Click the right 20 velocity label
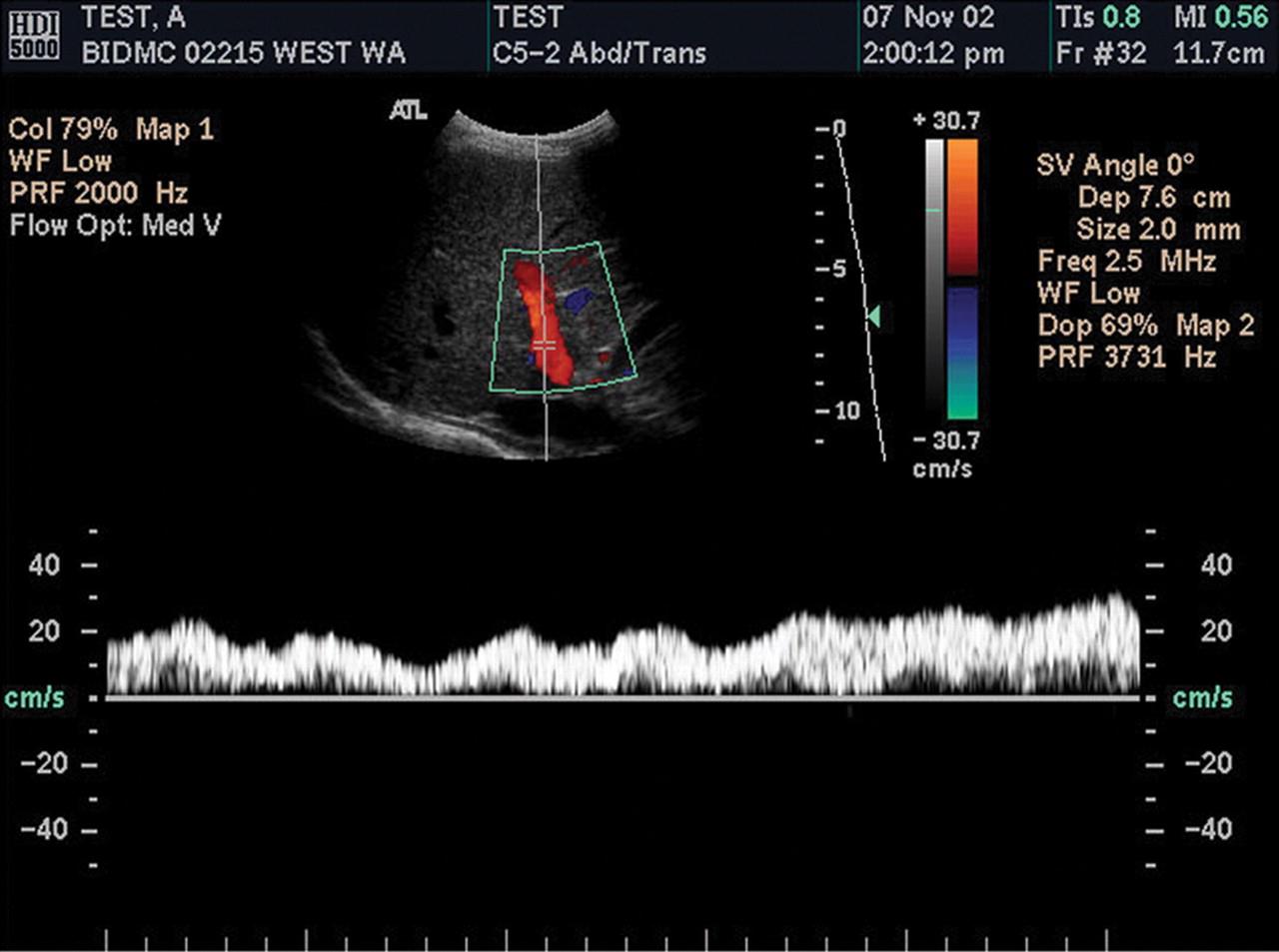Screen dimensions: 1279x952 coord(1216,631)
